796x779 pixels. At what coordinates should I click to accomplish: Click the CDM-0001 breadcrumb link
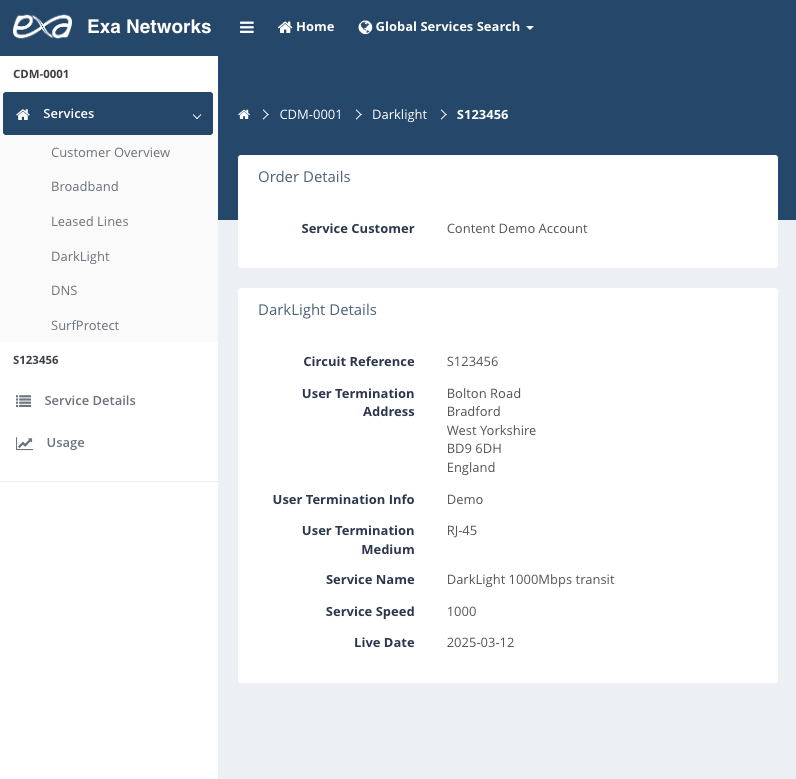point(310,115)
